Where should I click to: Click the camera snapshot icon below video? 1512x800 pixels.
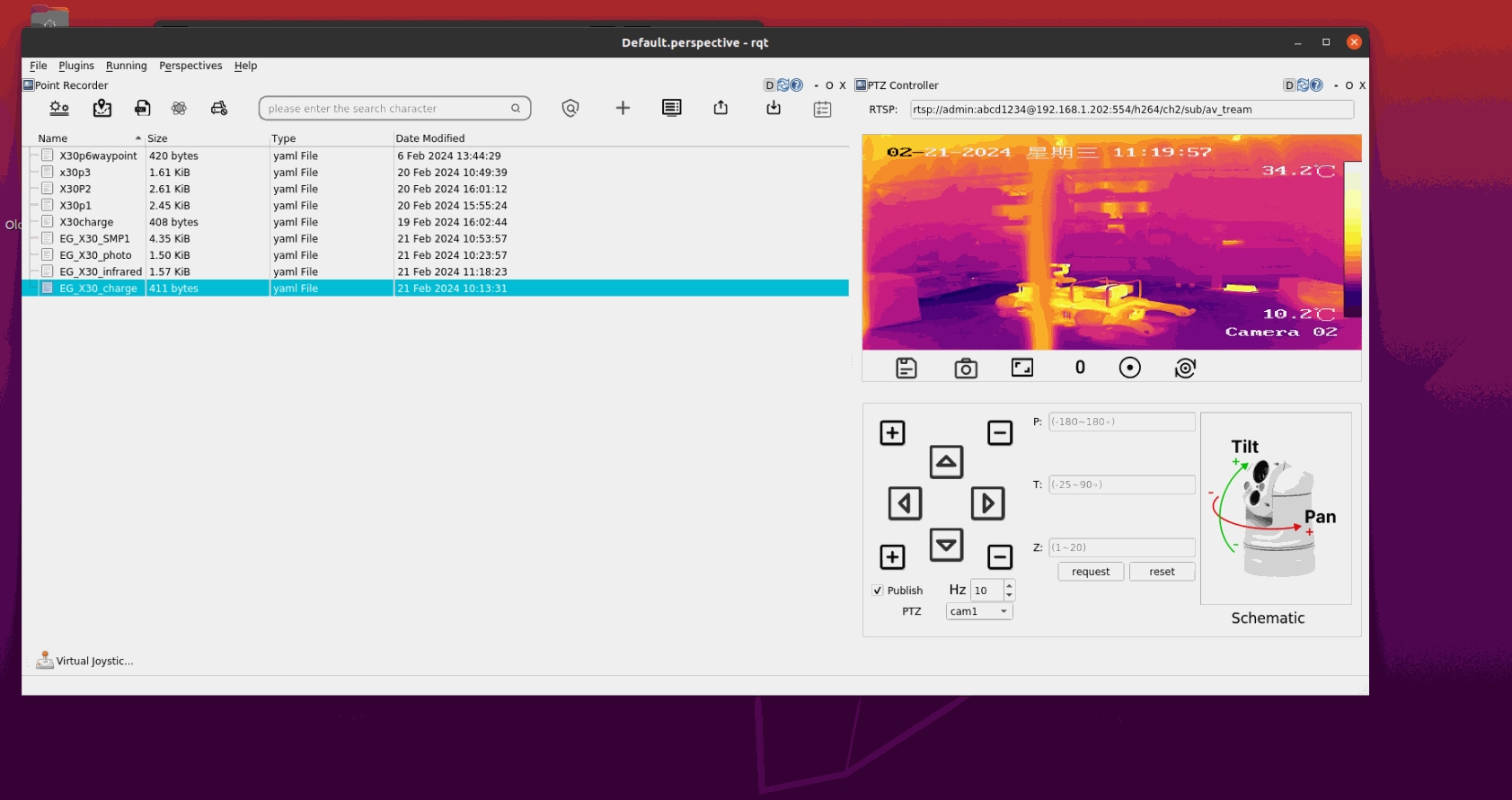965,369
